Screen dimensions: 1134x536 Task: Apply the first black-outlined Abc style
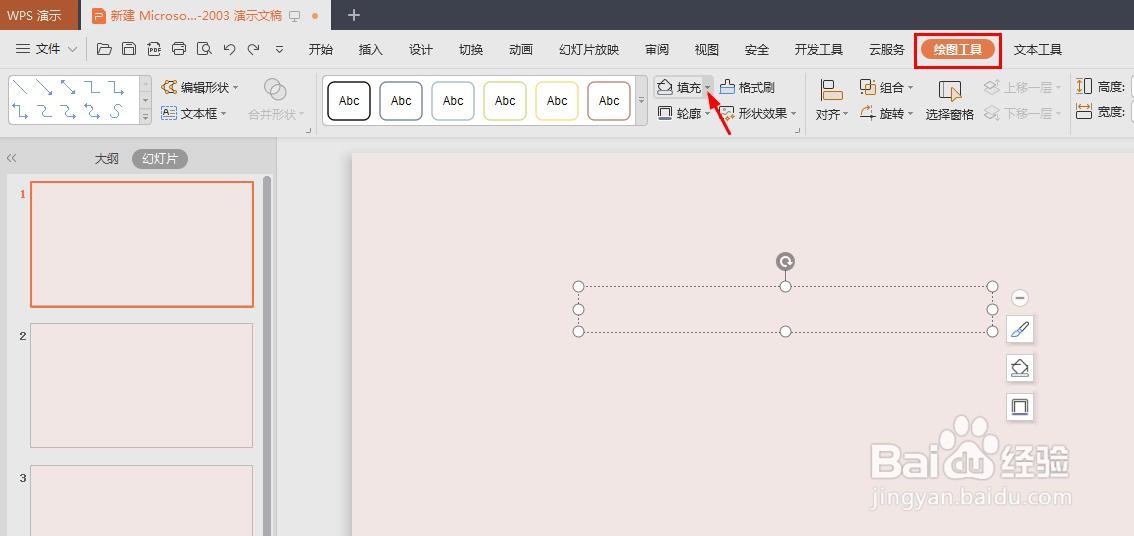[349, 101]
